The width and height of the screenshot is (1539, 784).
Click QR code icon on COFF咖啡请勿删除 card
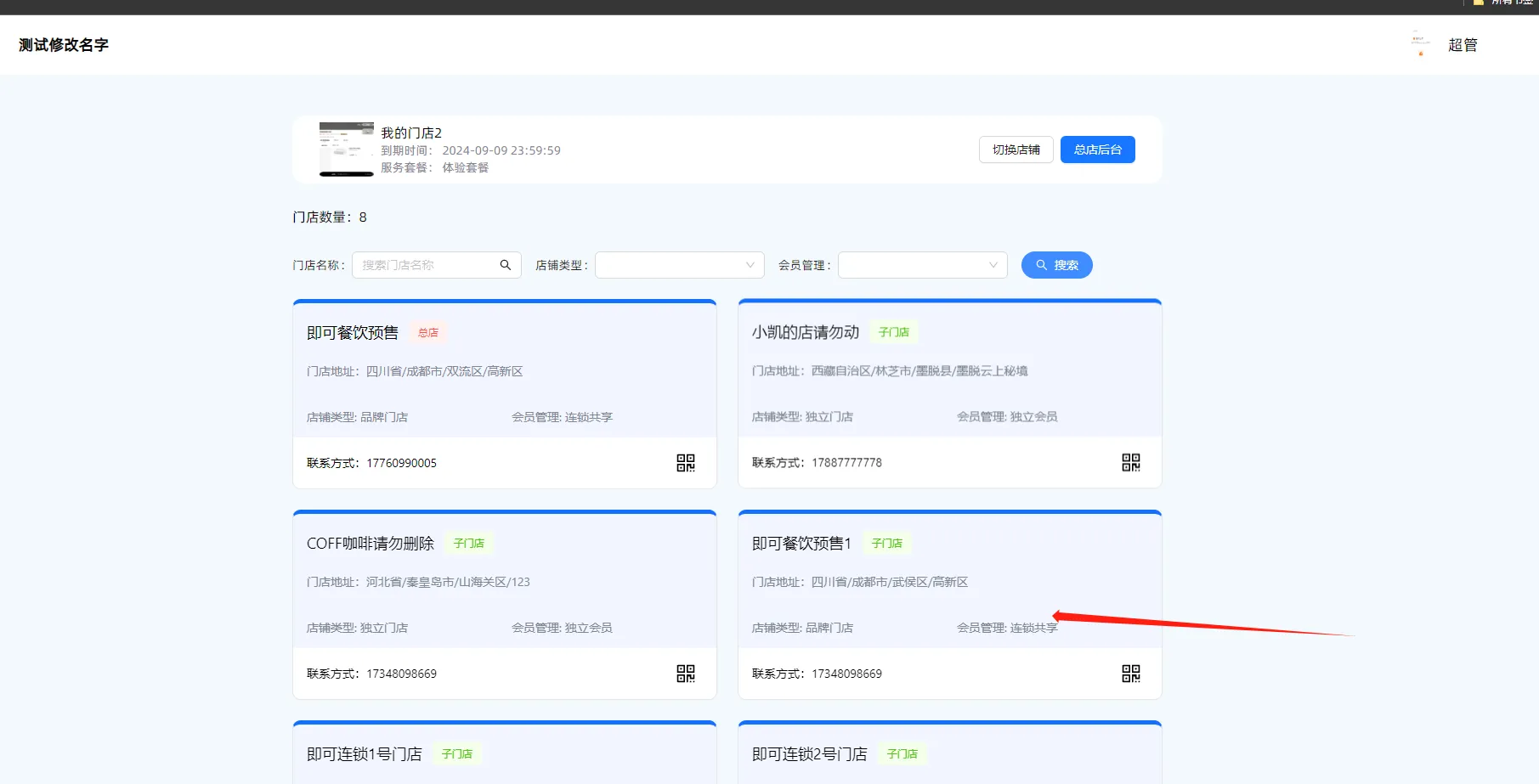[685, 674]
